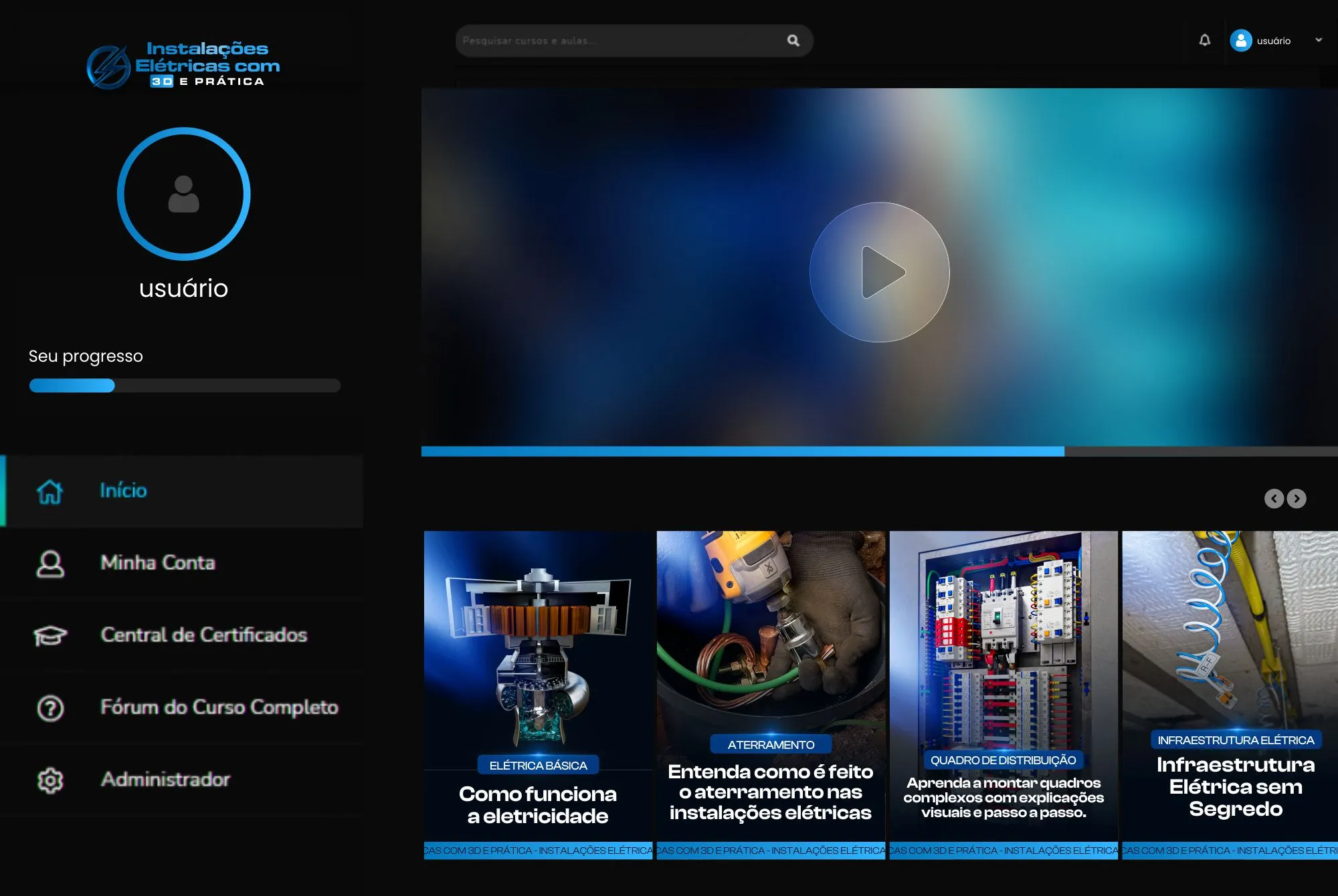This screenshot has height=896, width=1338.
Task: Go to next carousel slide arrow
Action: coord(1297,499)
